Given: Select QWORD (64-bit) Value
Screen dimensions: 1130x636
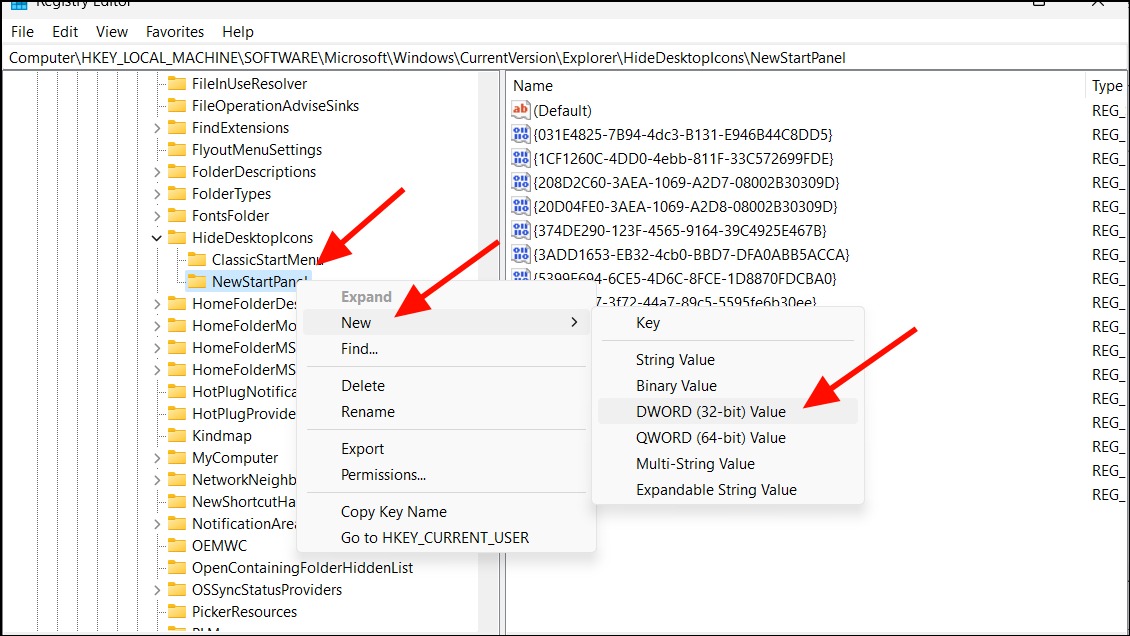Looking at the screenshot, I should [728, 437].
